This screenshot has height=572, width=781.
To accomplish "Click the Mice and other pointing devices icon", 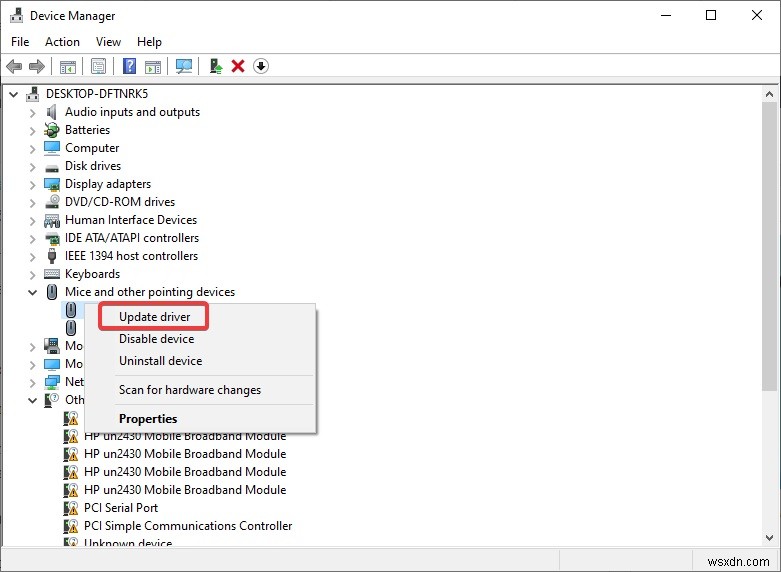I will pyautogui.click(x=51, y=292).
